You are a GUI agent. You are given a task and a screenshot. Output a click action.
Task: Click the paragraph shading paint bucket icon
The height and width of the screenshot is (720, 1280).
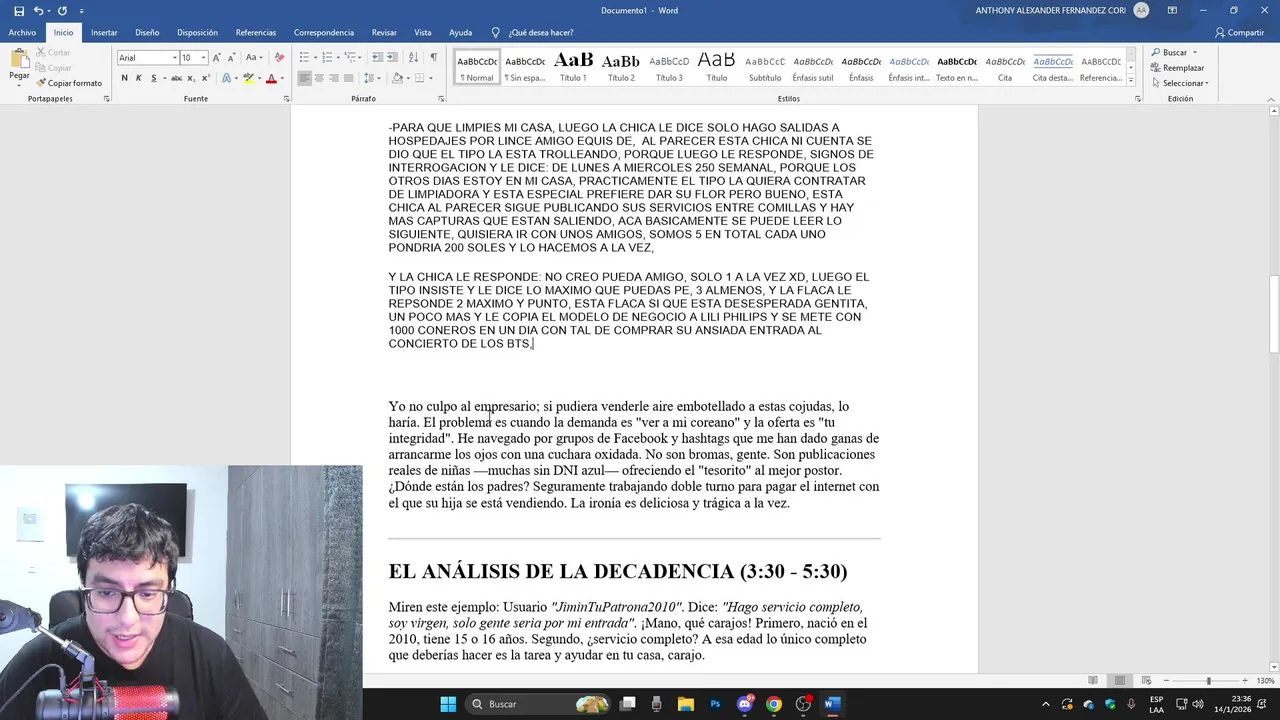pyautogui.click(x=397, y=78)
